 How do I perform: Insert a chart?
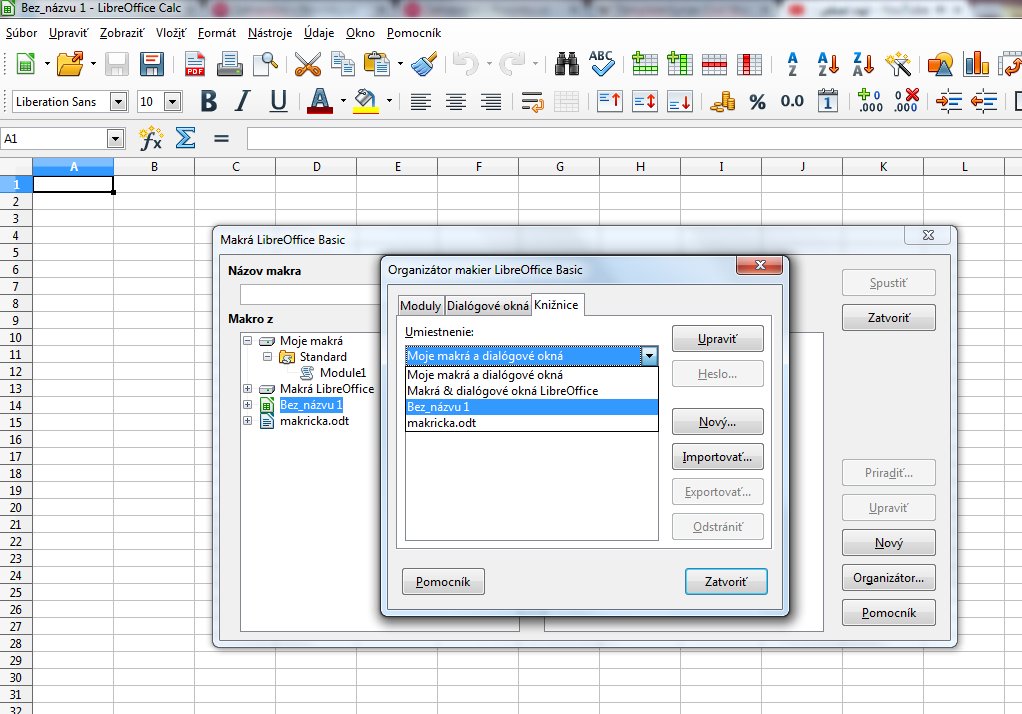coord(976,64)
